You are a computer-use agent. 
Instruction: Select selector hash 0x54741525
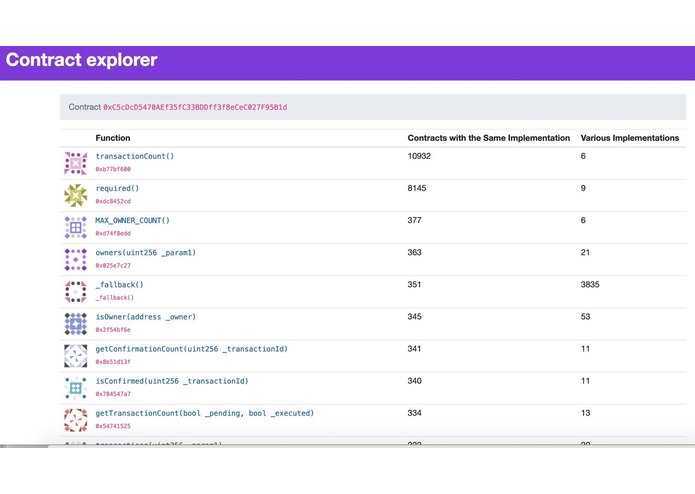point(113,426)
